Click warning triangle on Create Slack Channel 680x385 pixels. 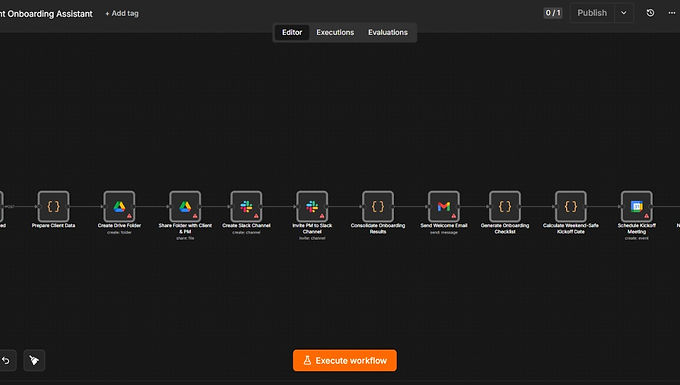click(x=256, y=216)
